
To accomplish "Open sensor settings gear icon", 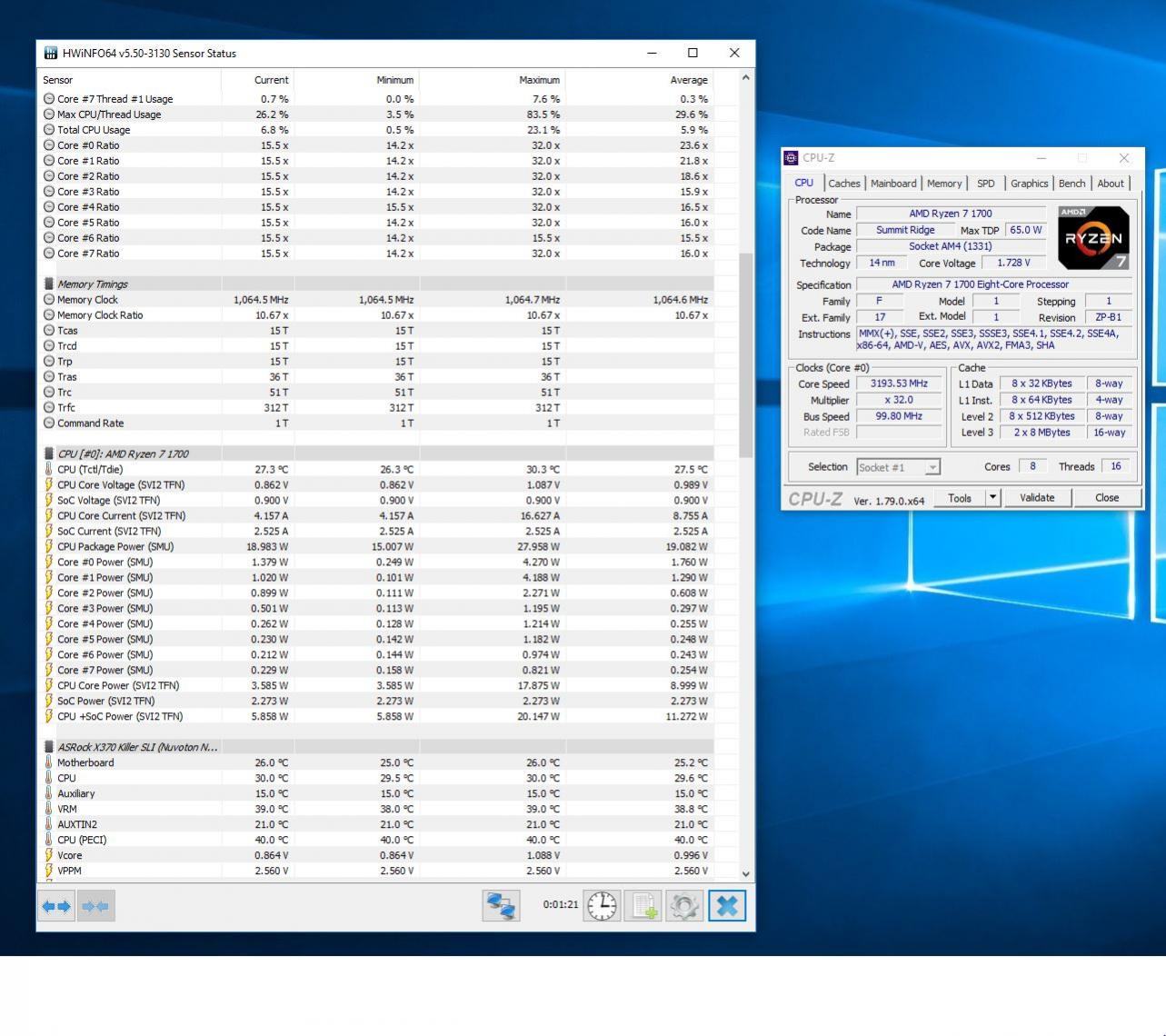I will pos(685,906).
